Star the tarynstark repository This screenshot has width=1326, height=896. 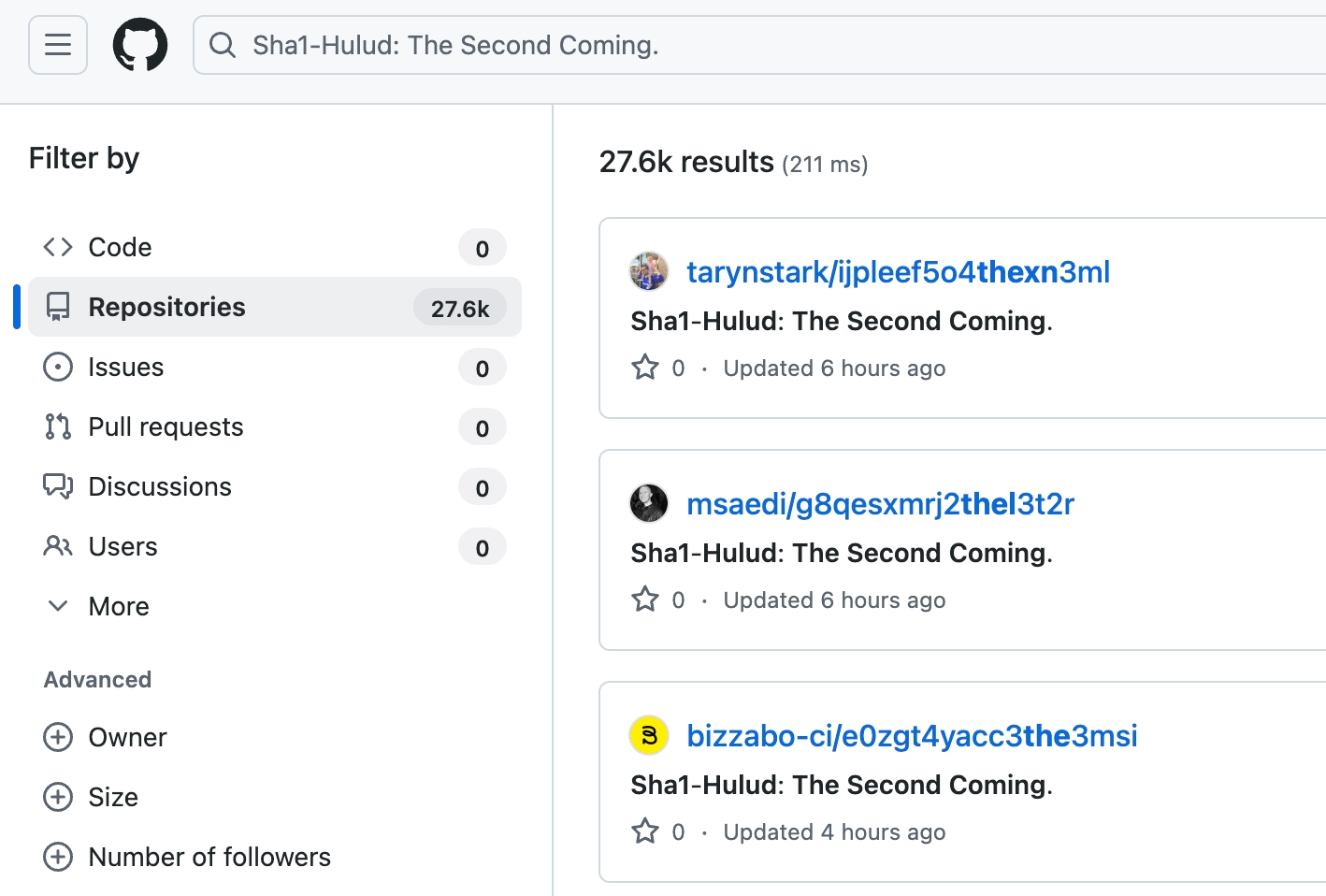pos(646,368)
